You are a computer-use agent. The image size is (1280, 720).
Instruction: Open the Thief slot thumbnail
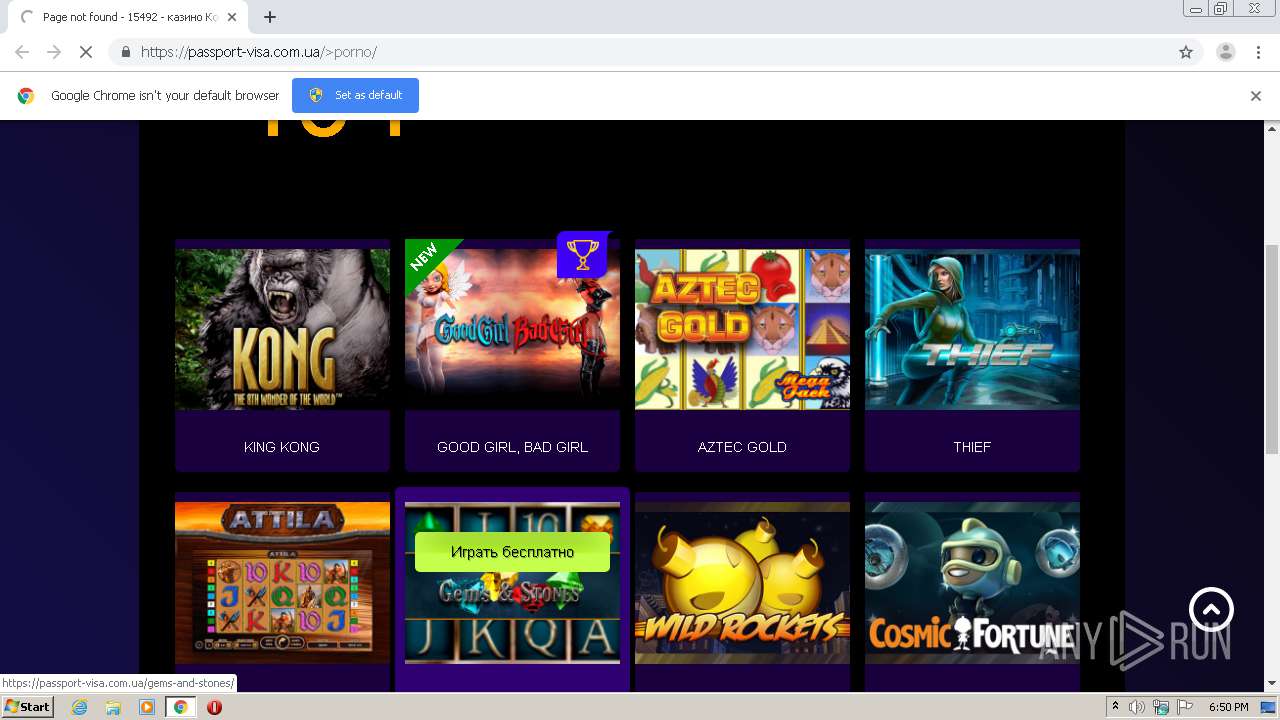972,329
